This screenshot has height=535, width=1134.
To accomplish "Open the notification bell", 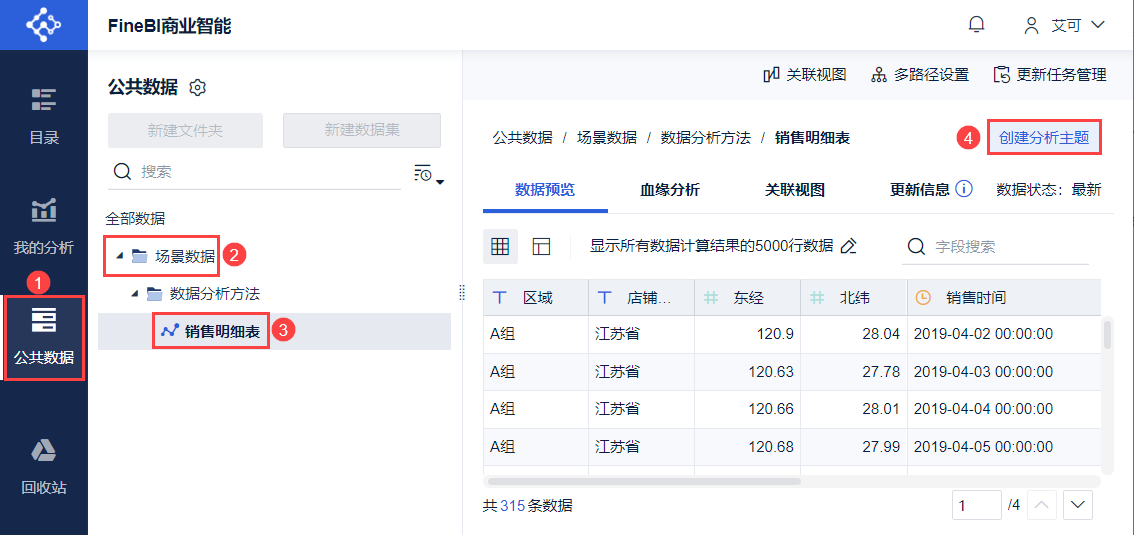I will click(x=976, y=25).
